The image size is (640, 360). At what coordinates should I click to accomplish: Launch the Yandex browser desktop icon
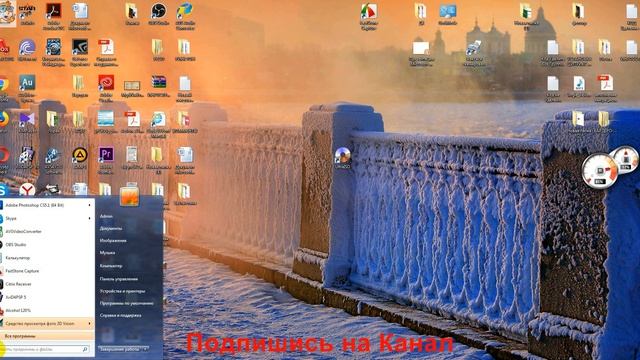click(x=27, y=190)
